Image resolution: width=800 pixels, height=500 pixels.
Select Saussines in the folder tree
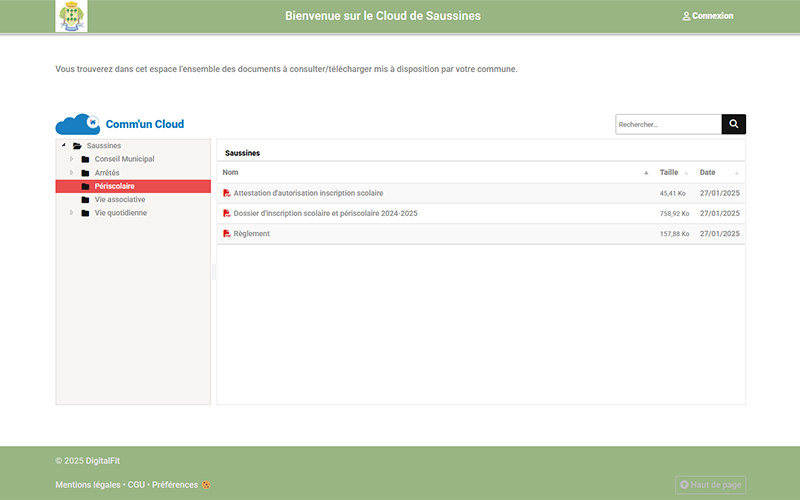(104, 146)
